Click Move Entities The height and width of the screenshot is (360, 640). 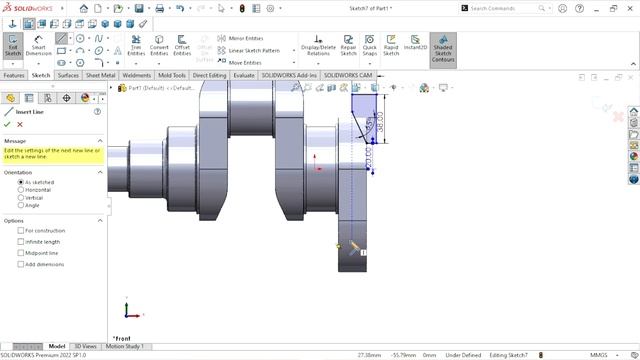click(240, 62)
